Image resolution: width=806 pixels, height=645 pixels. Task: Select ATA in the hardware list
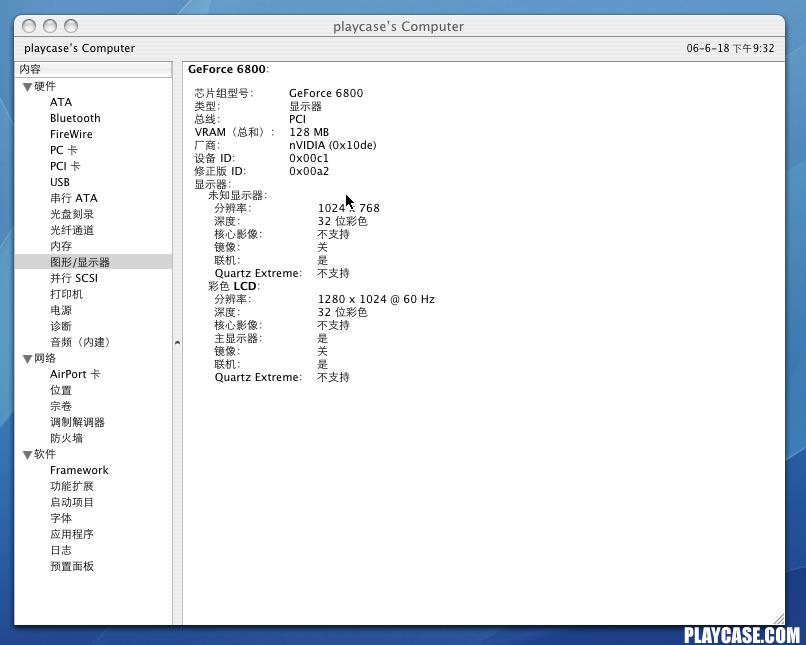coord(61,102)
